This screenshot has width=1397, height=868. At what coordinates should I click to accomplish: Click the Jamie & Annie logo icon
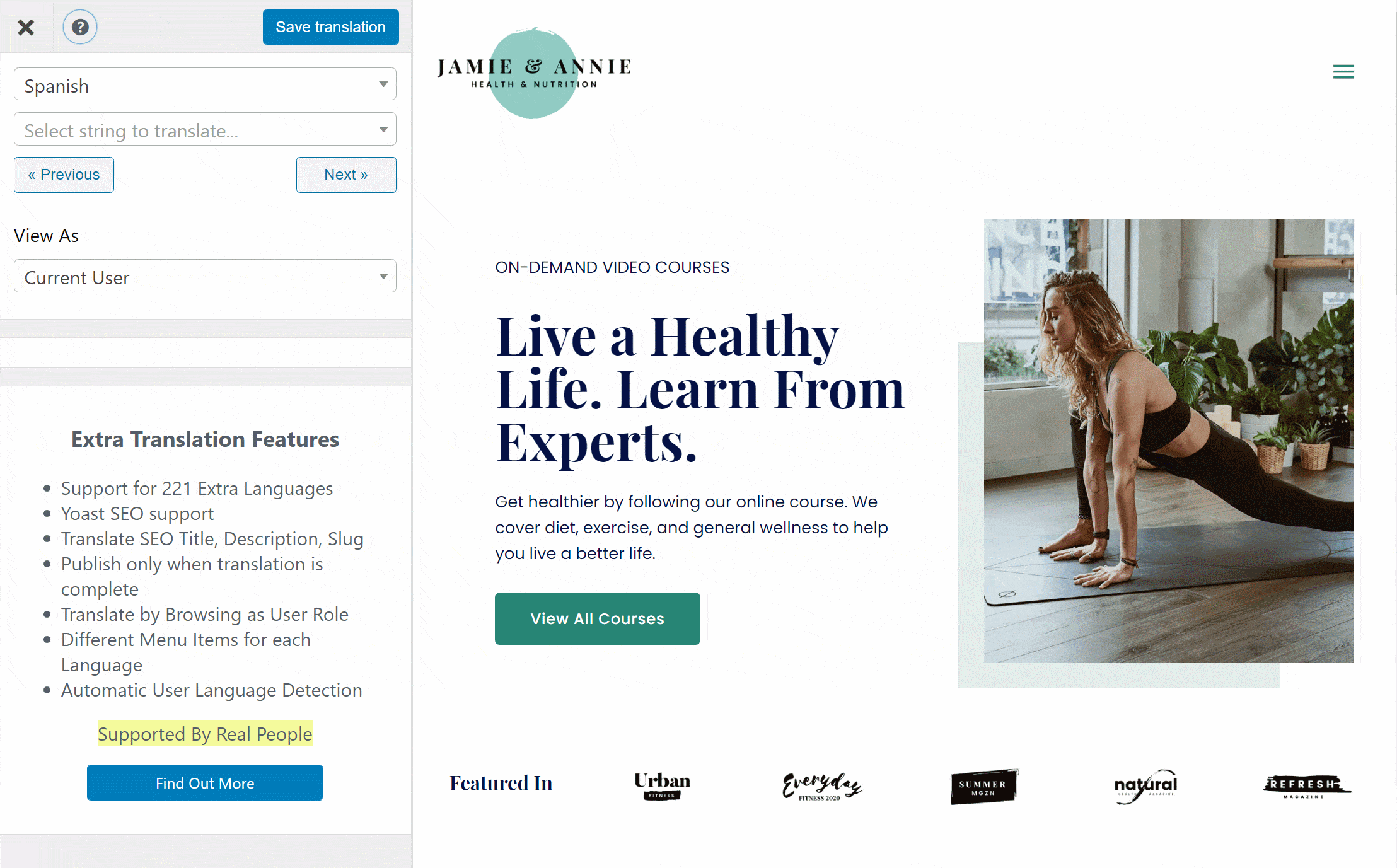click(535, 74)
